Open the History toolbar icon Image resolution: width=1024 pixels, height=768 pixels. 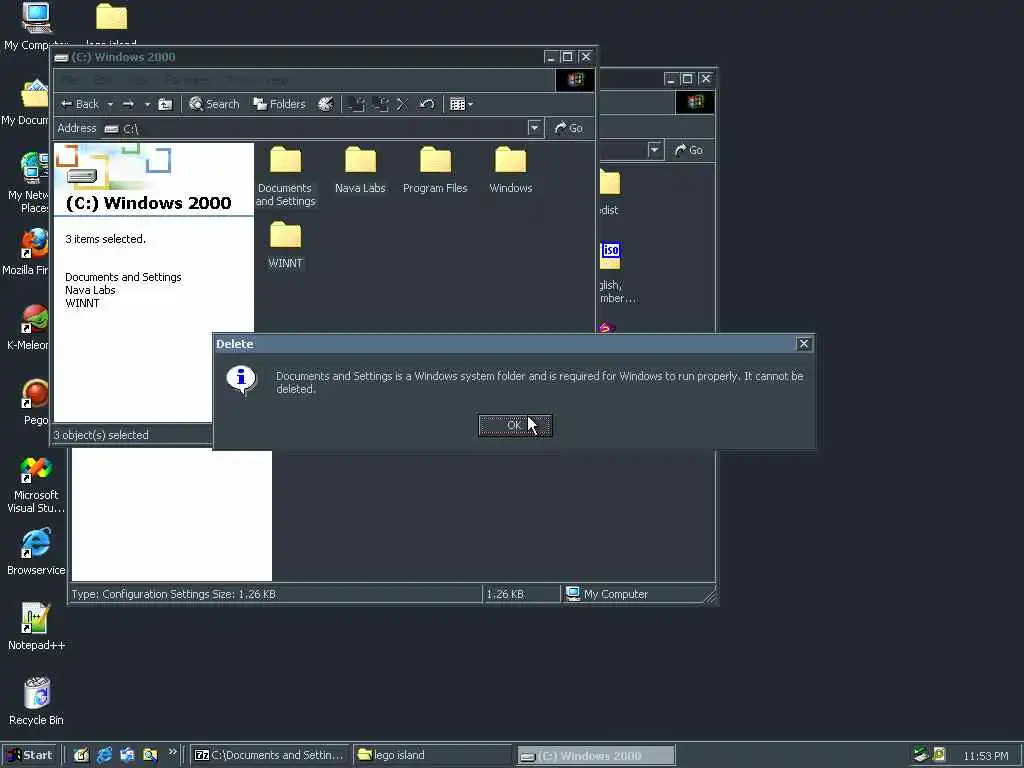[x=326, y=104]
